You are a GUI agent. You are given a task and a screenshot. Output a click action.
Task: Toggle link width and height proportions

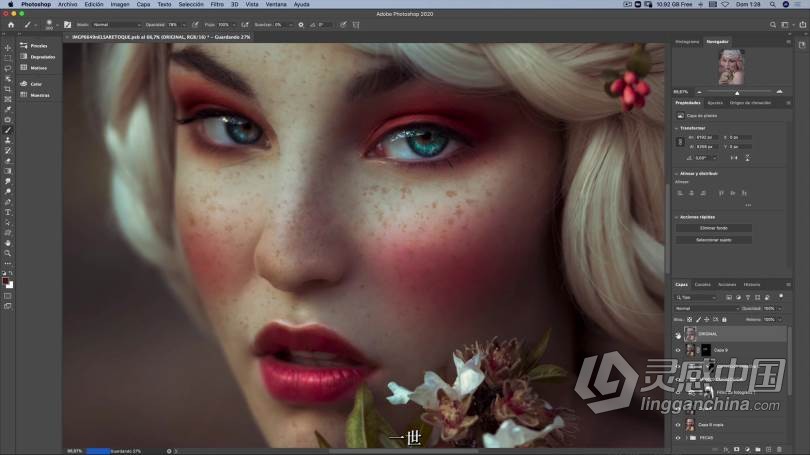(680, 142)
